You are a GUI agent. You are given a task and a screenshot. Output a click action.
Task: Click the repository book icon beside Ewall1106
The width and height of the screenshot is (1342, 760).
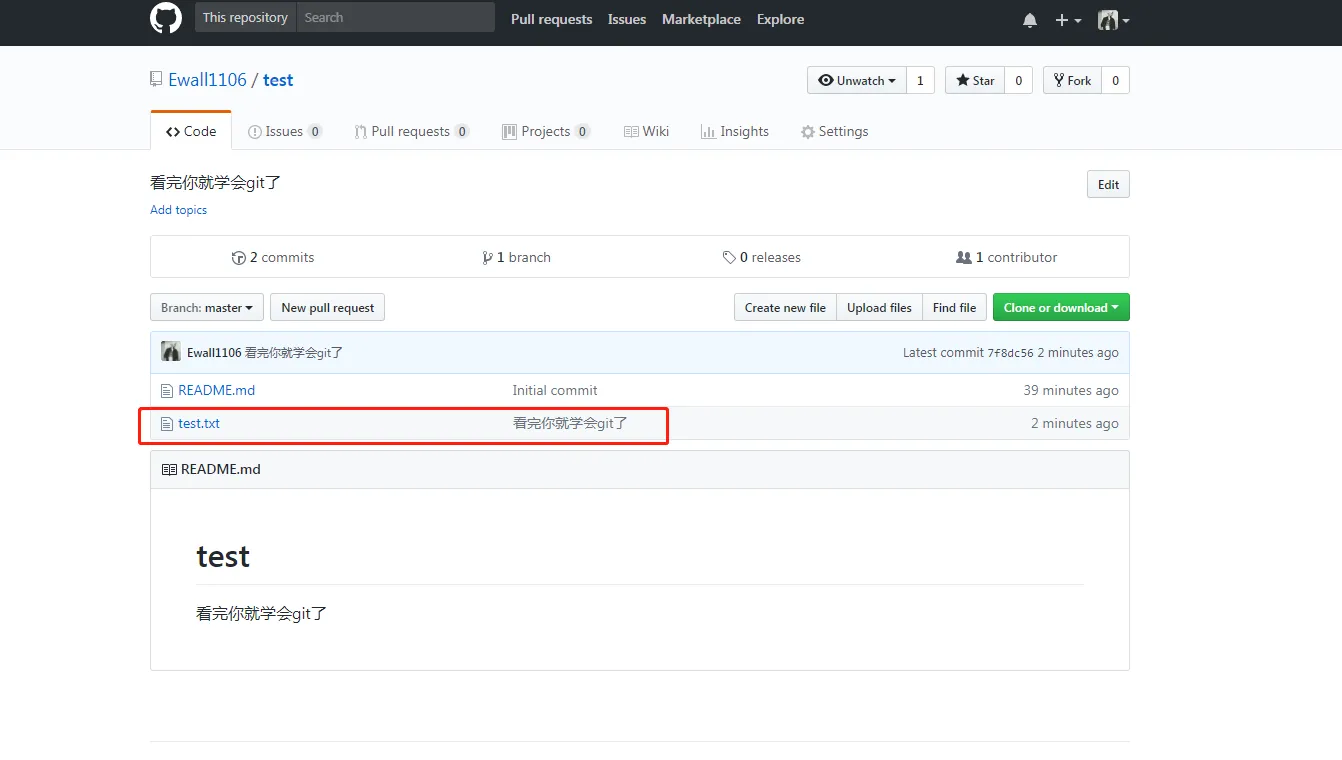tap(156, 79)
